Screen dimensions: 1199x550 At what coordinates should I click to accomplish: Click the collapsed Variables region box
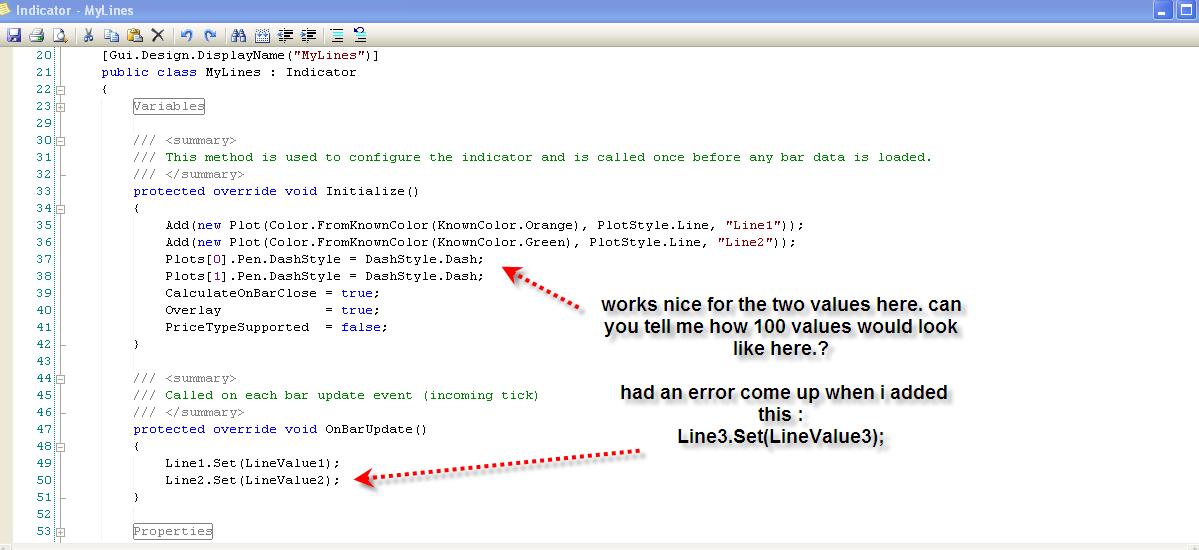click(169, 106)
